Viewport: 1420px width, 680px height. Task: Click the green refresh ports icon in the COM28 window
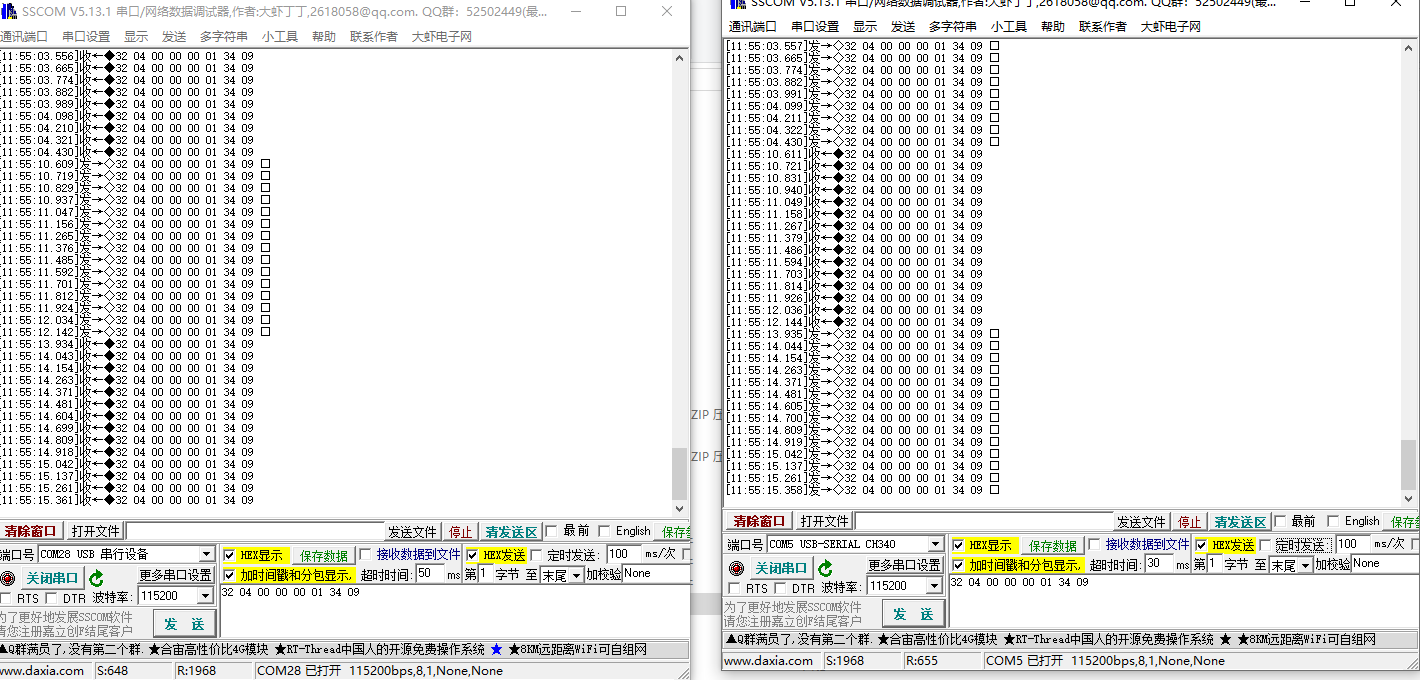click(96, 578)
